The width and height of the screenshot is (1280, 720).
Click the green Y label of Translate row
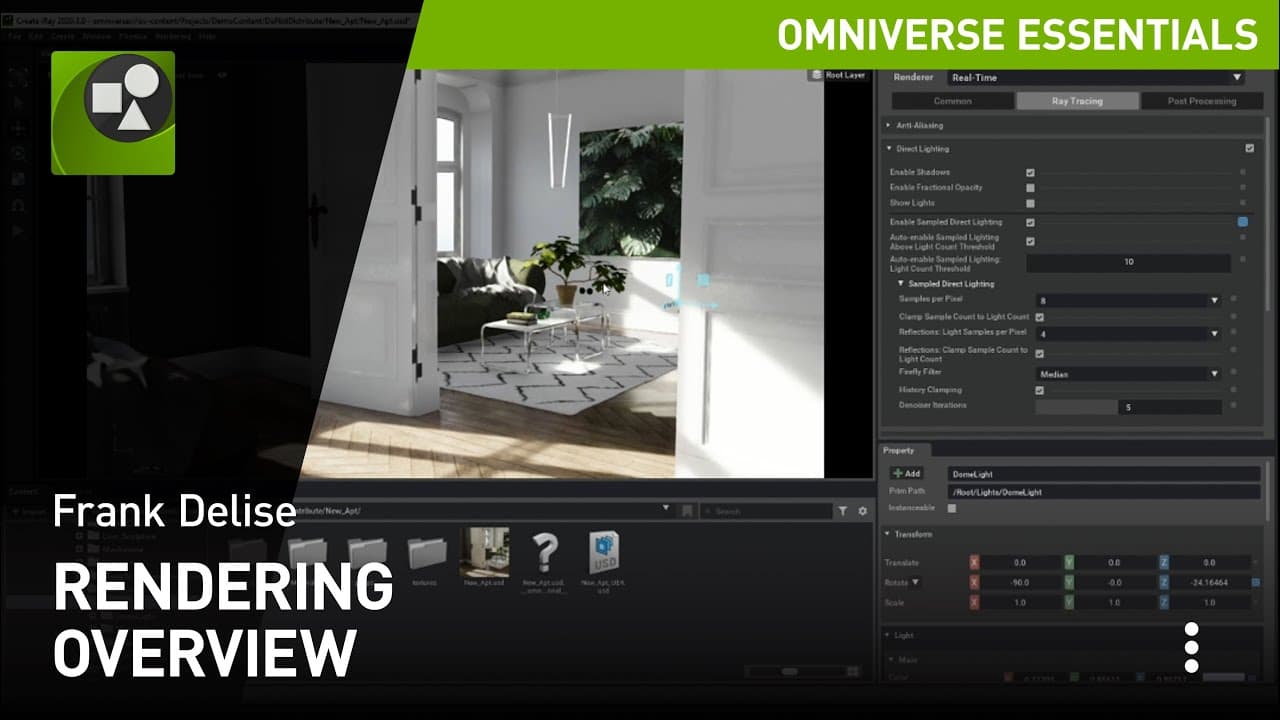tap(1069, 563)
